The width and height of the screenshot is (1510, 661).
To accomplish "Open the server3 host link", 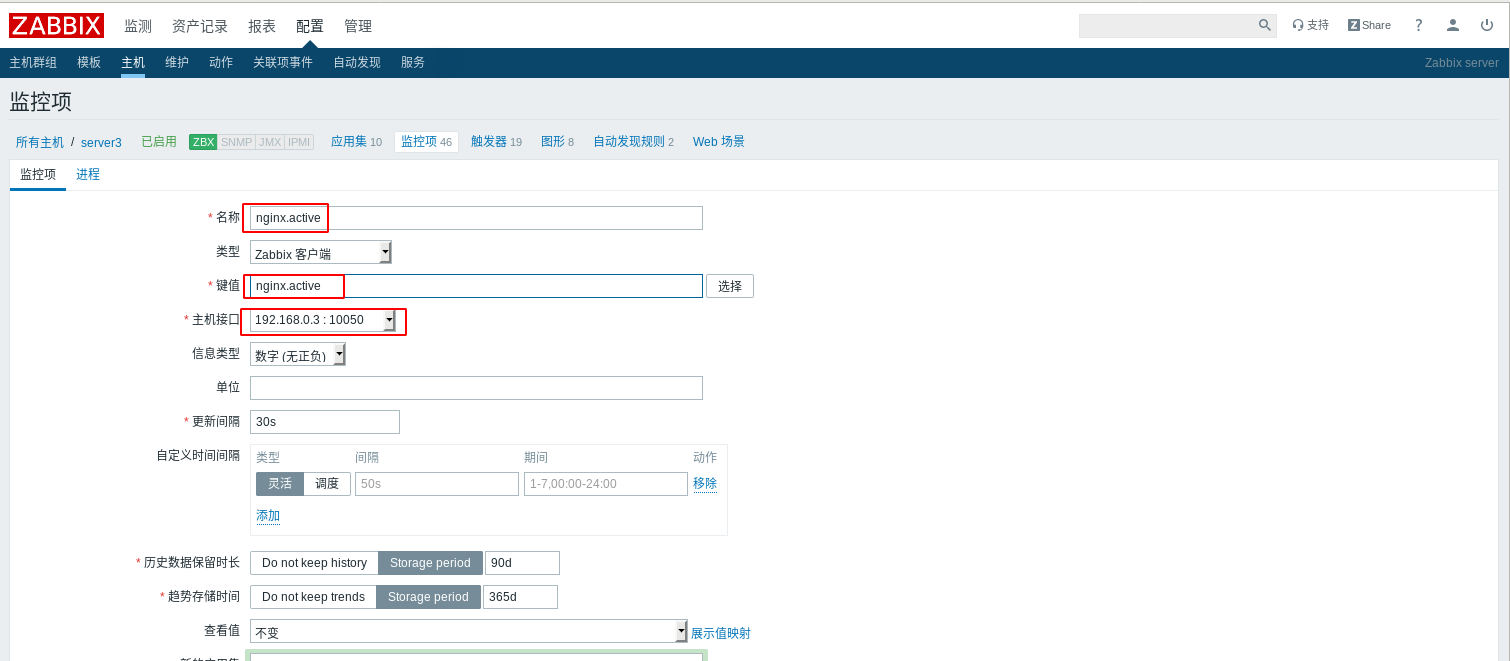I will (101, 143).
